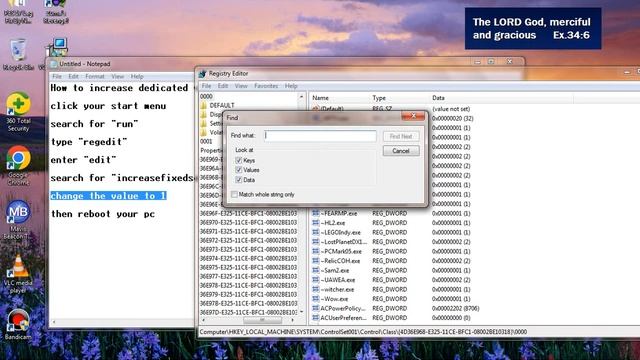Toggle the Data checkbox in Find dialog

(239, 180)
